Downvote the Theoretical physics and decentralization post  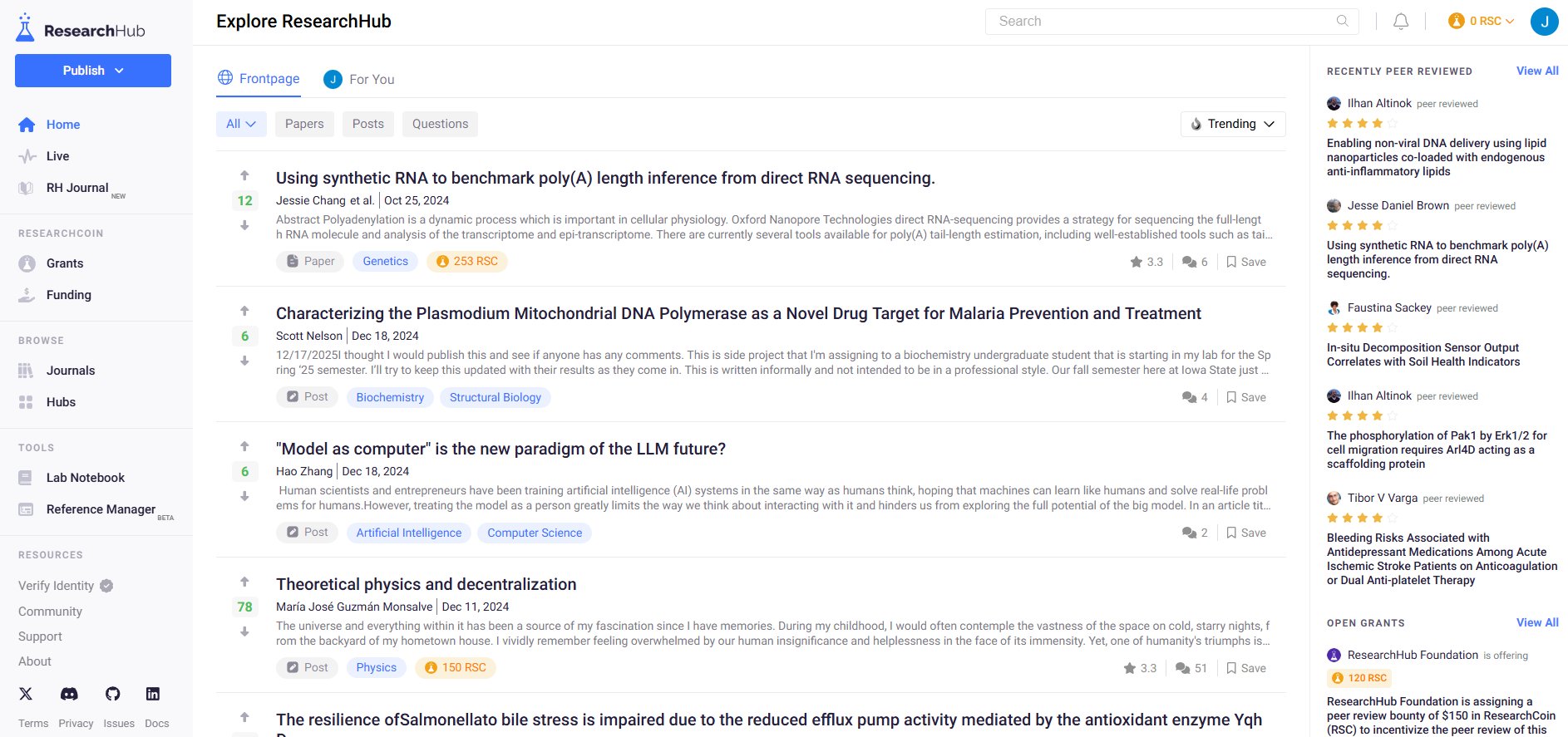pos(244,631)
